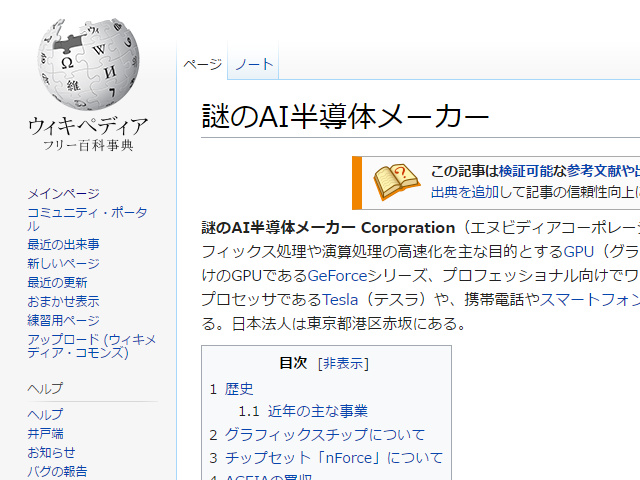The image size is (640, 480).
Task: Click the フリー百科事典 tagline text
Action: 88,146
